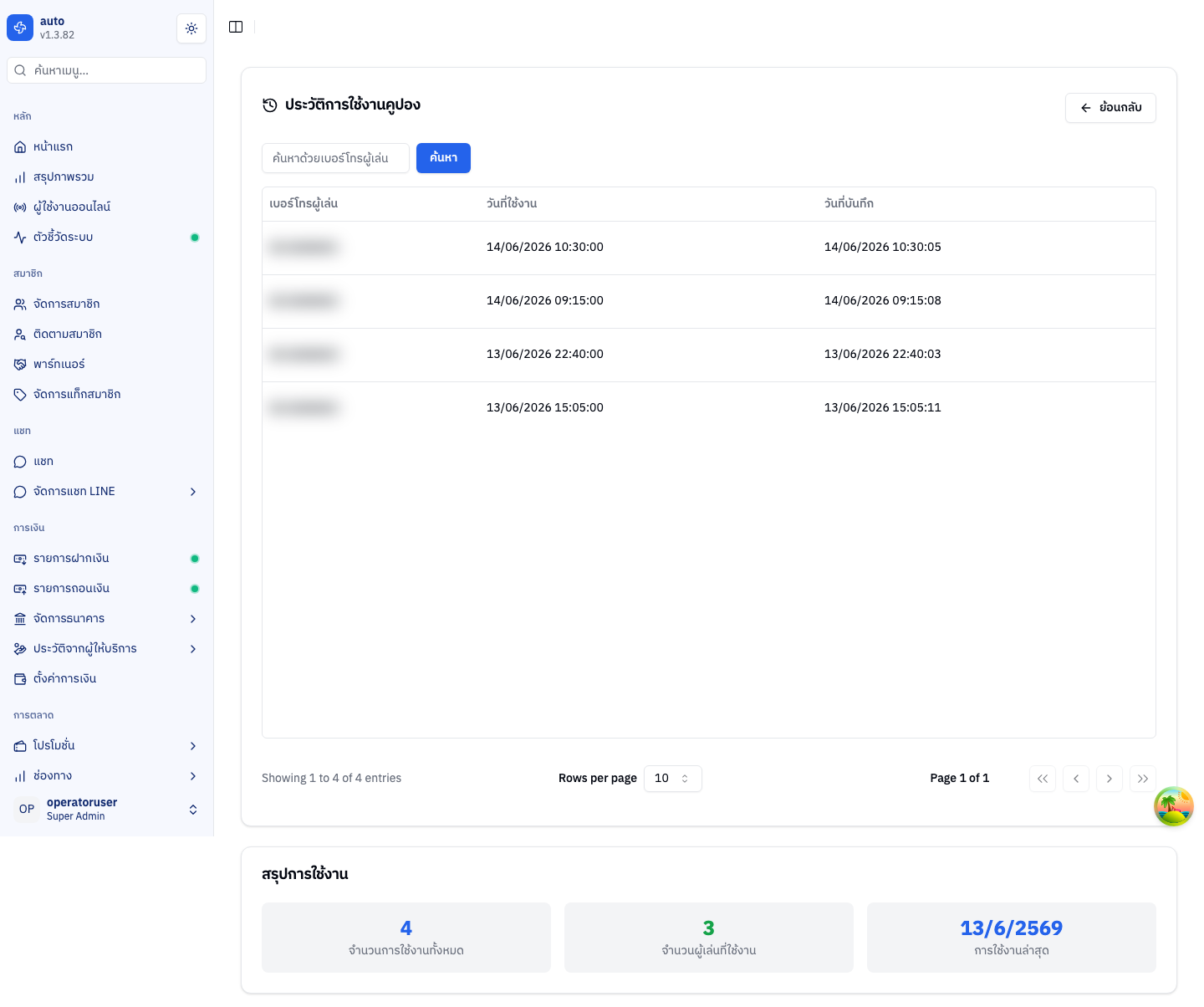Click the จำนวนการใช้งานทั้งหมด summary card
This screenshot has width=1204, height=1007.
(x=406, y=938)
